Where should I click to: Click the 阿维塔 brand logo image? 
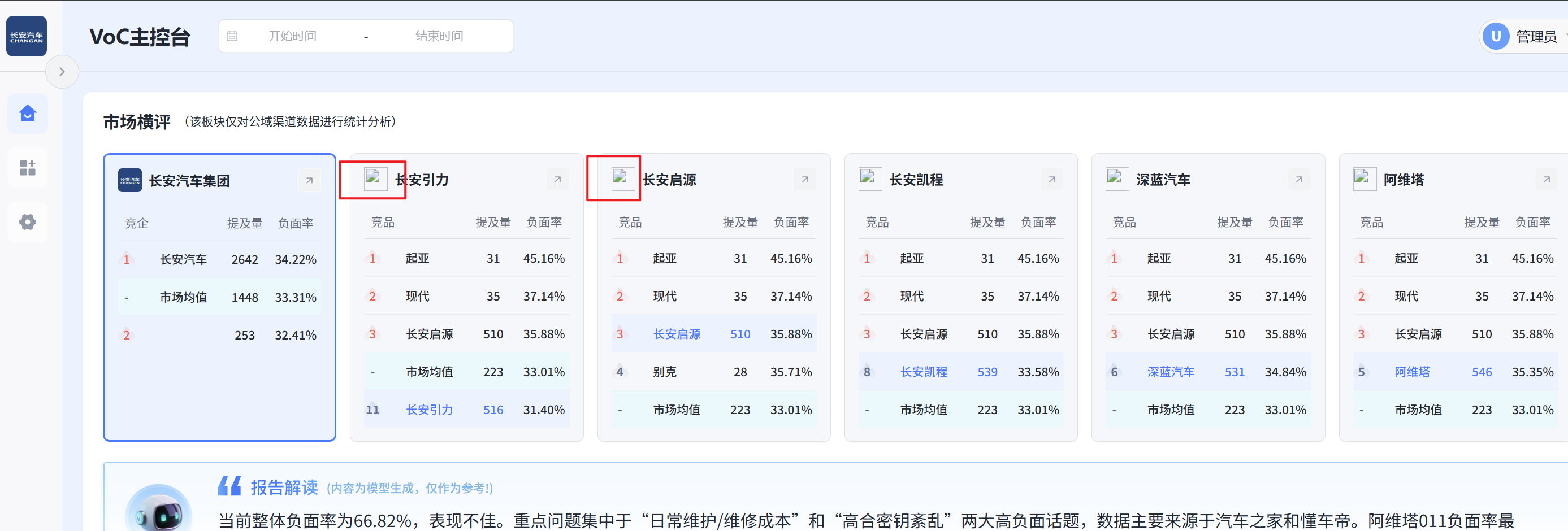pyautogui.click(x=1364, y=179)
